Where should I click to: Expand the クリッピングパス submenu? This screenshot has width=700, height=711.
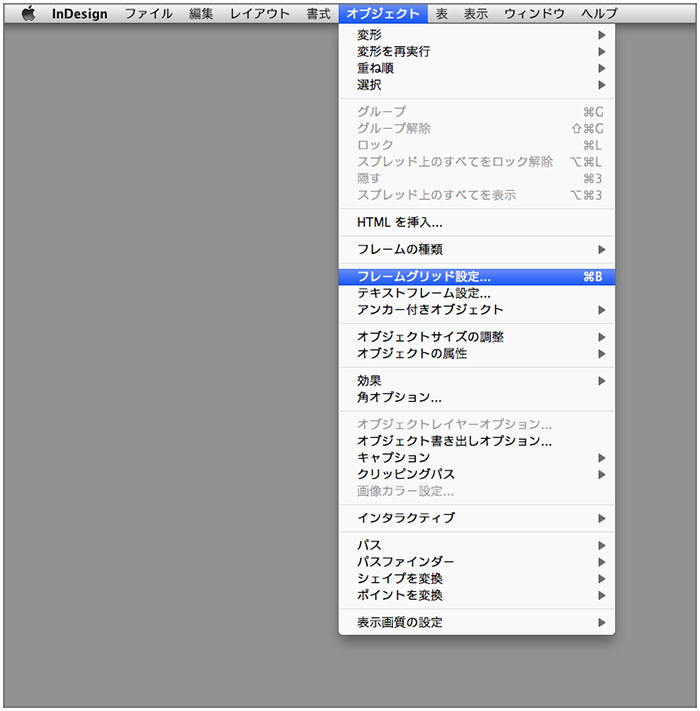pos(477,475)
